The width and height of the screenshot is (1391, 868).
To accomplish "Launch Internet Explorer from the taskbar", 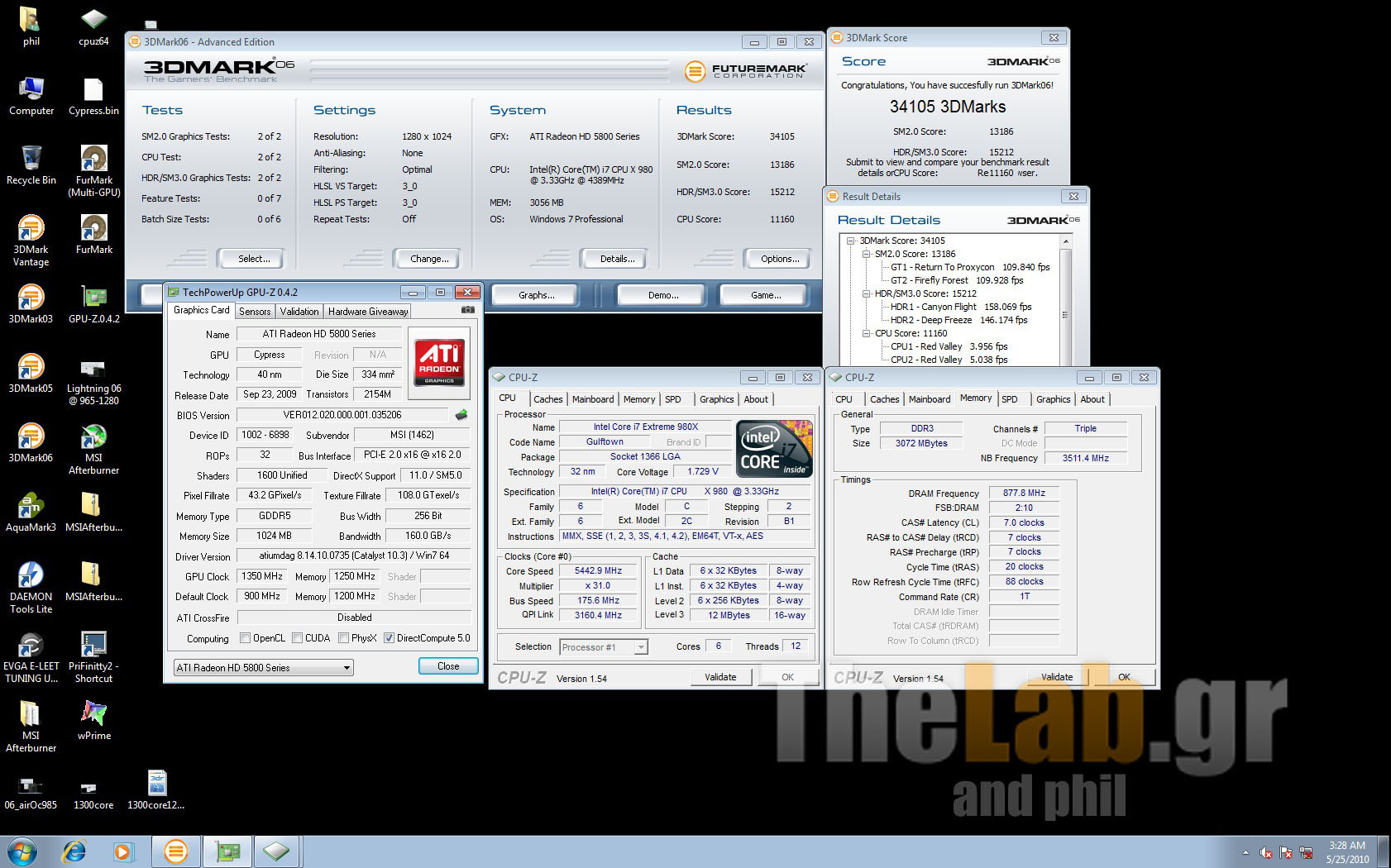I will point(74,851).
